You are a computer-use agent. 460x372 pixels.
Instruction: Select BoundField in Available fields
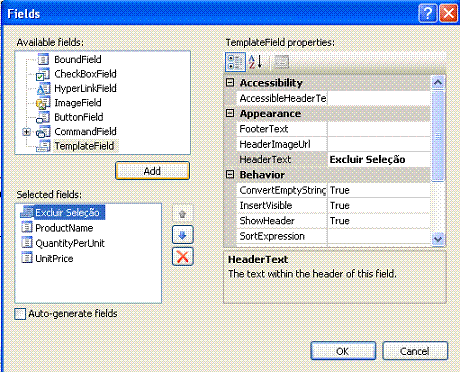coord(78,59)
